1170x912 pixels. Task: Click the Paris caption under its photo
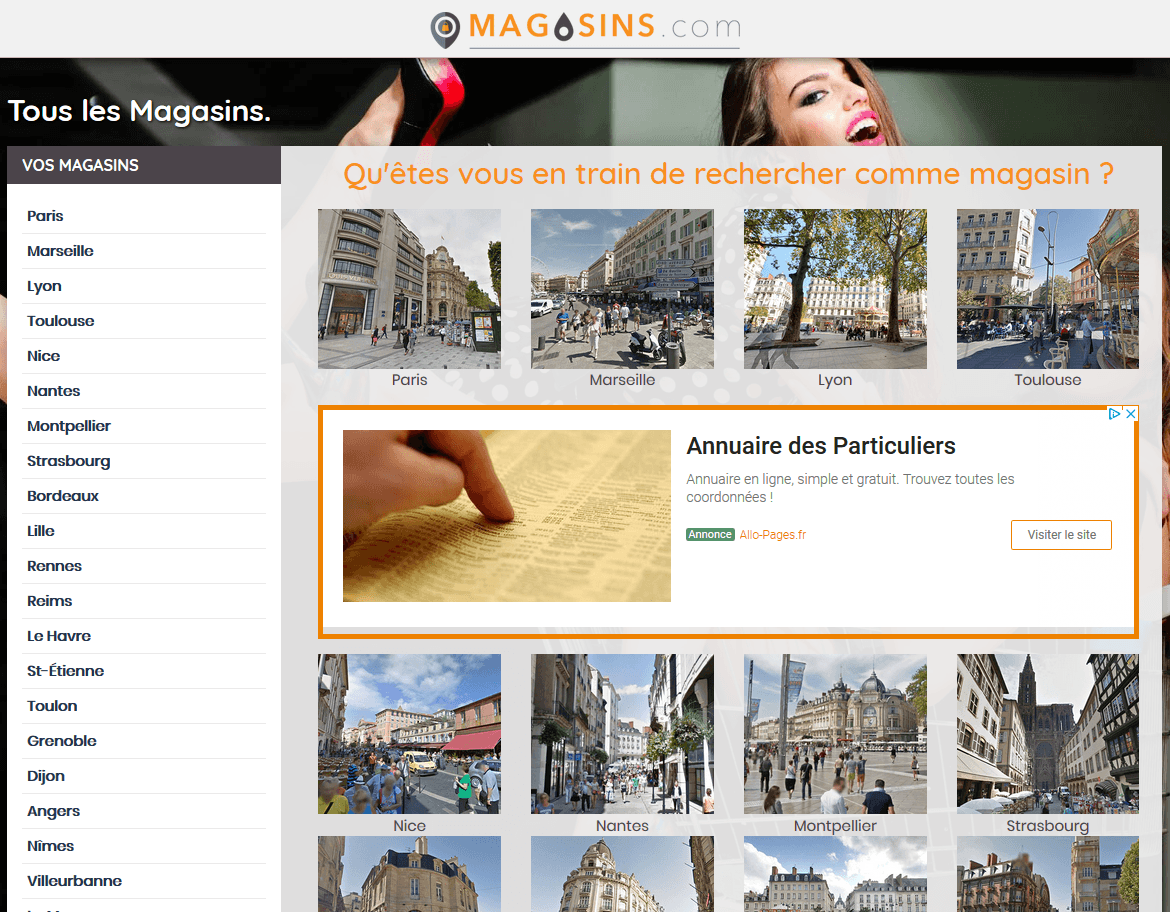click(x=410, y=380)
